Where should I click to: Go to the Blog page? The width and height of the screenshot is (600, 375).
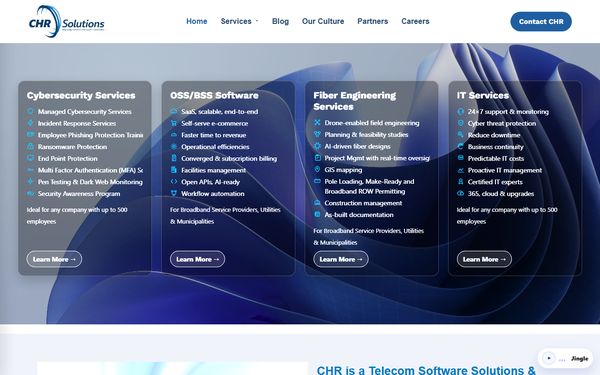pos(280,21)
